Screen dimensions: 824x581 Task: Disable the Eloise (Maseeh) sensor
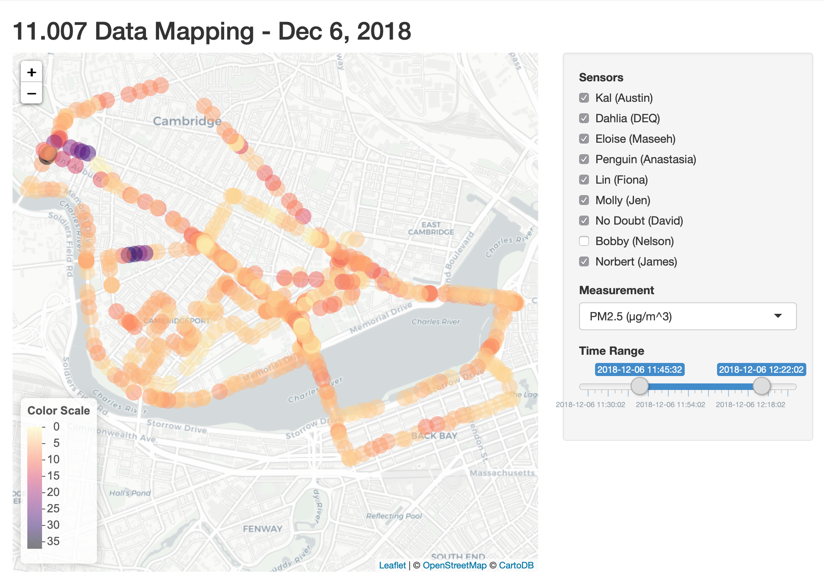click(x=584, y=139)
